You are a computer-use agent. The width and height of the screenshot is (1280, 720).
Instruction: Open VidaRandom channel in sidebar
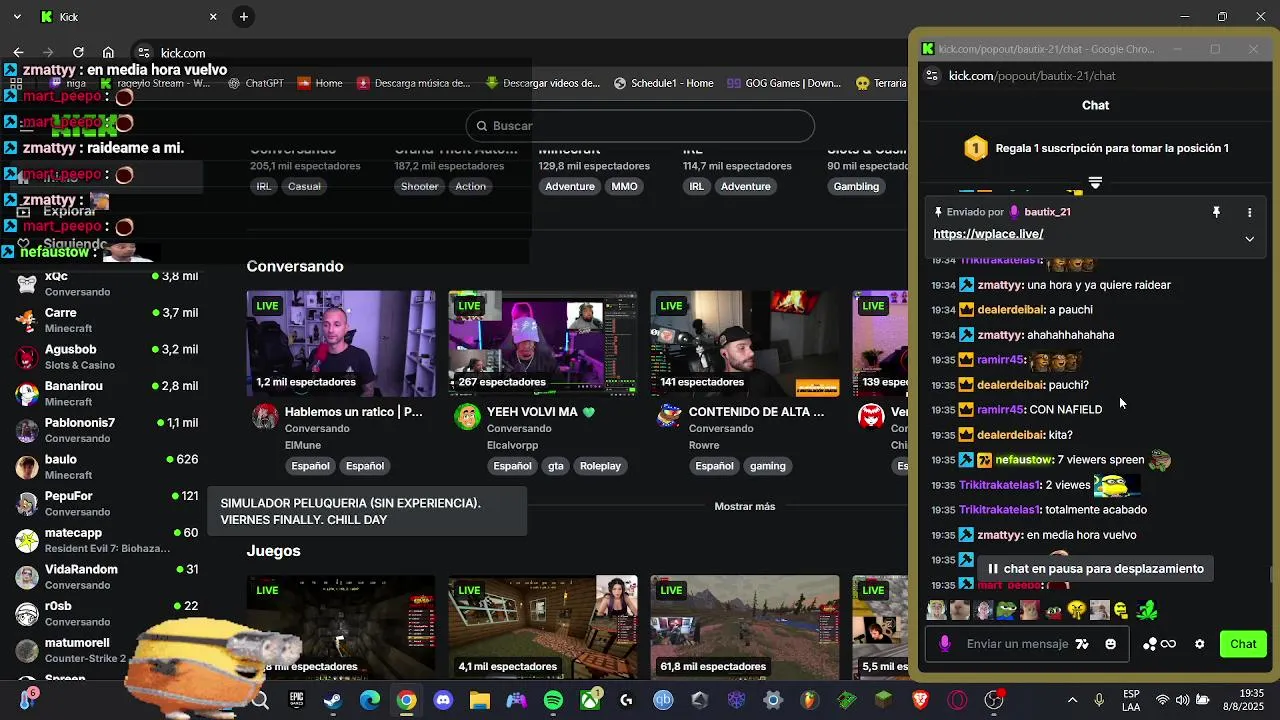(x=107, y=577)
